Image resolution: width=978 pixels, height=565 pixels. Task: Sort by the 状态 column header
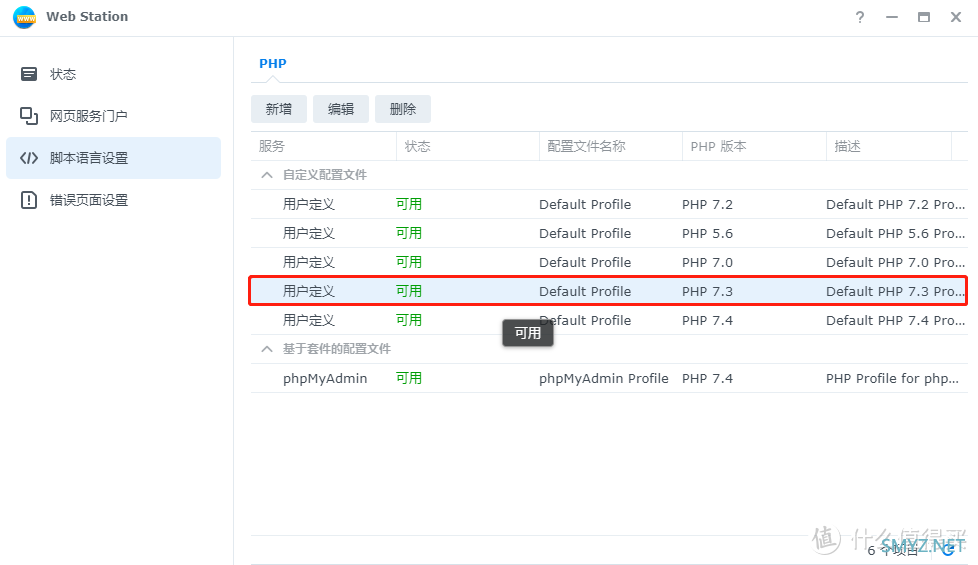coord(468,147)
